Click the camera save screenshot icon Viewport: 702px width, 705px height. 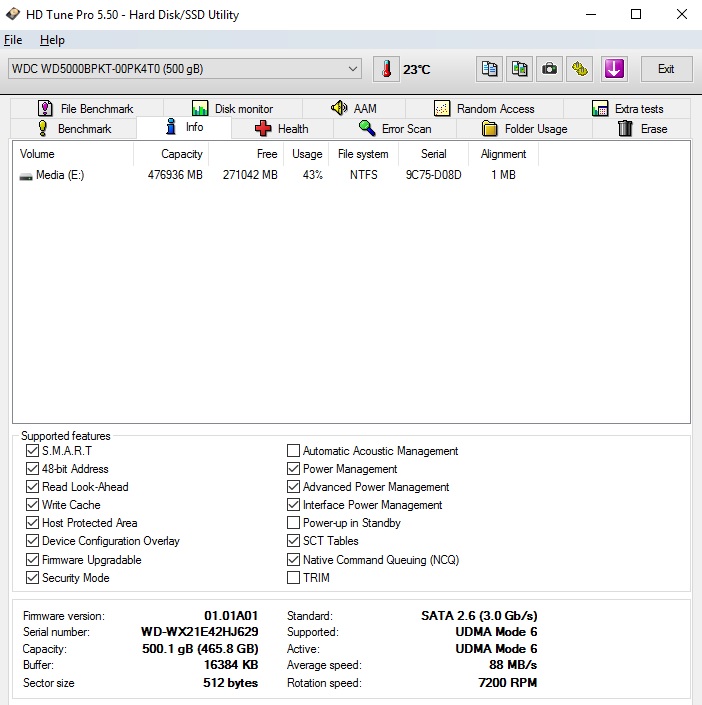point(549,69)
